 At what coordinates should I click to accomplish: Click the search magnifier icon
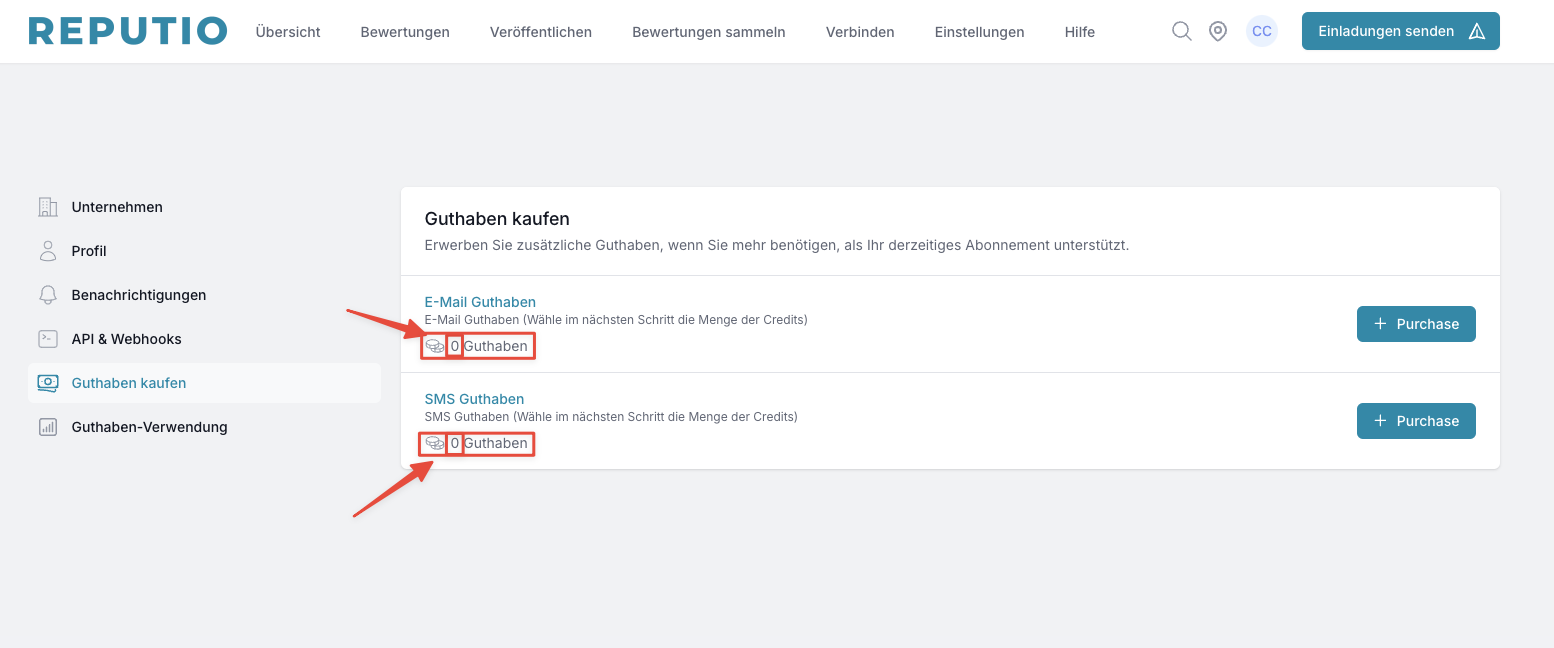coord(1181,31)
